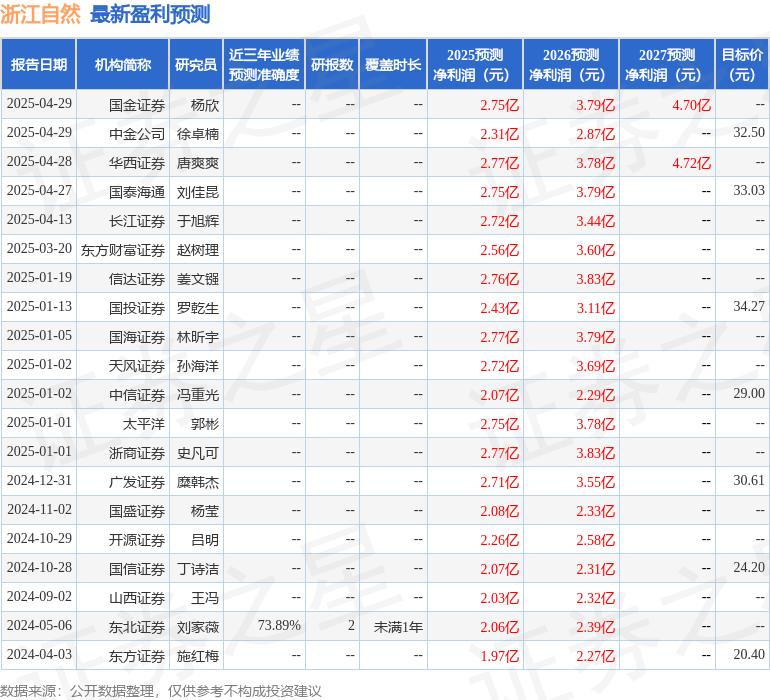Viewport: 770px width, 700px height.
Task: Sort by the 报告日期 column header
Action: pos(38,65)
